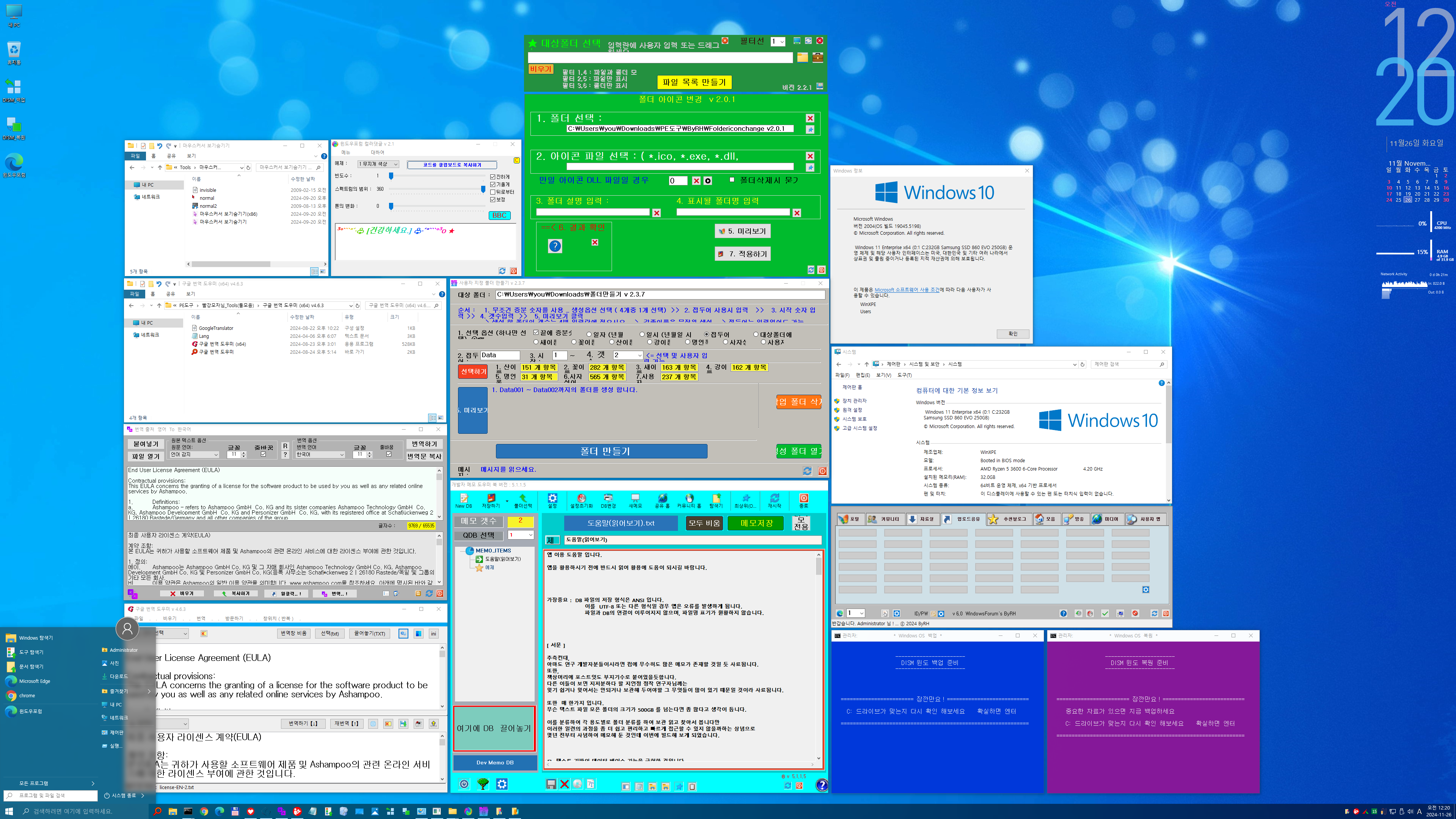Open number dropdown in launcher bottom bar
The image size is (1456, 819).
point(856,613)
